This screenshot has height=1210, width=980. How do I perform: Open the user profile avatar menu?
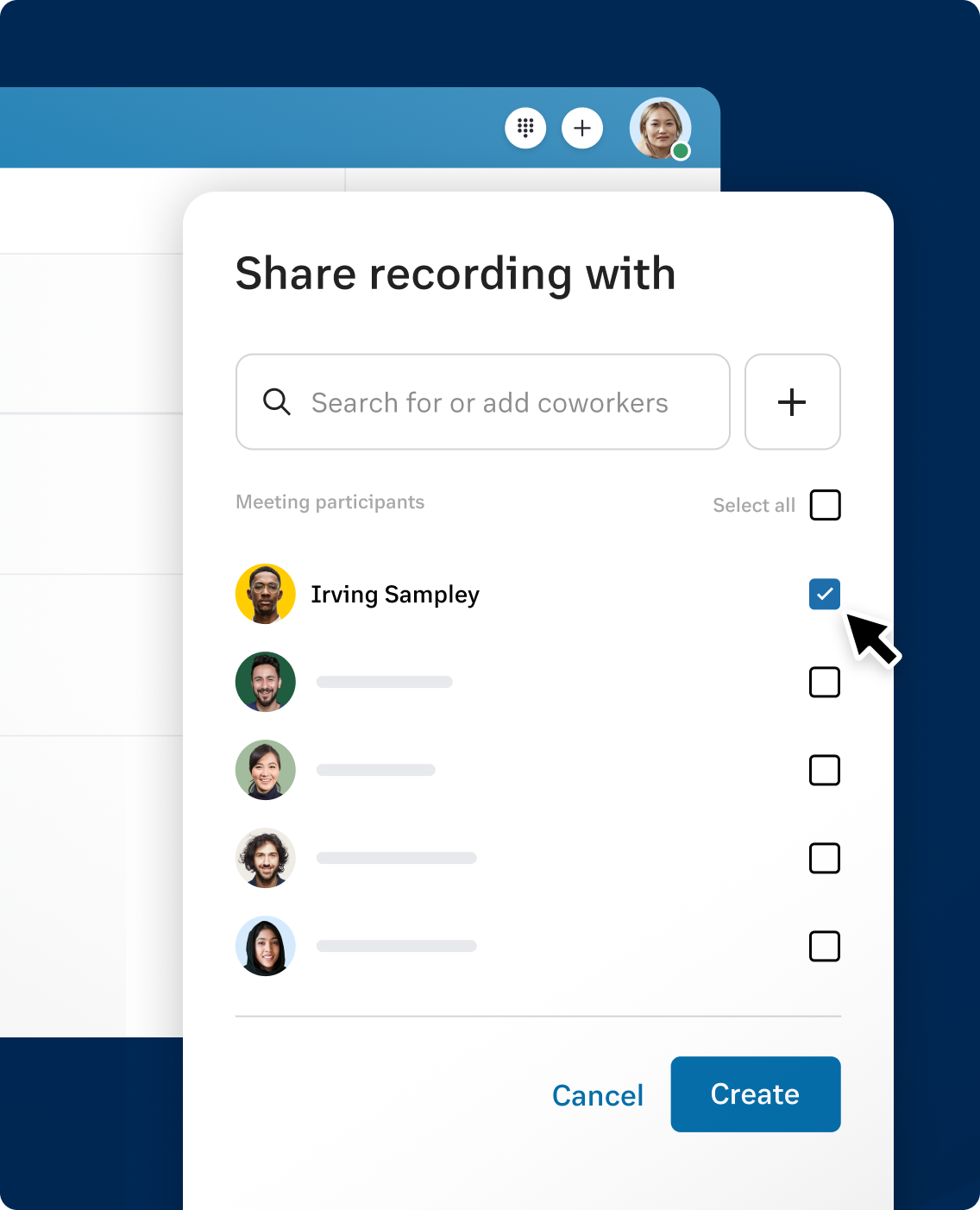[x=660, y=129]
